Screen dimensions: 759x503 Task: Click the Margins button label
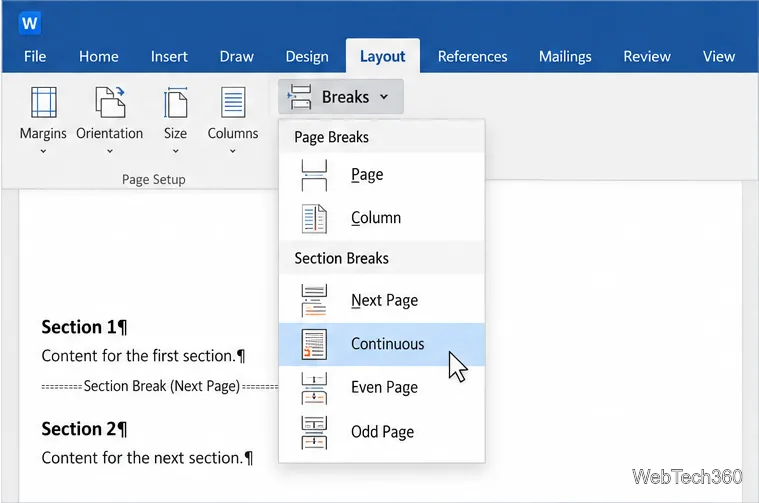[x=43, y=134]
